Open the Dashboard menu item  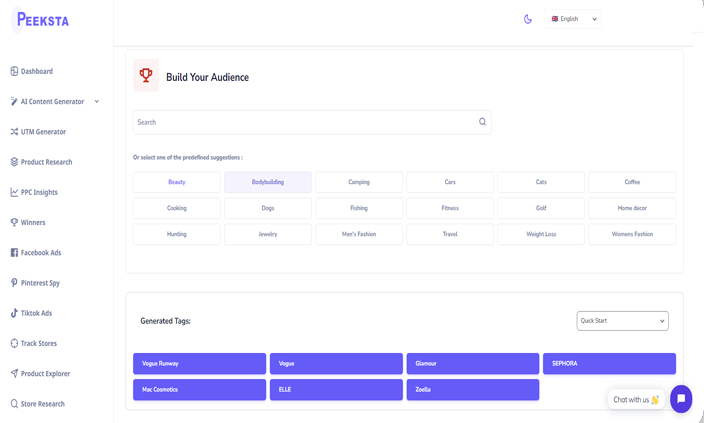[x=37, y=71]
